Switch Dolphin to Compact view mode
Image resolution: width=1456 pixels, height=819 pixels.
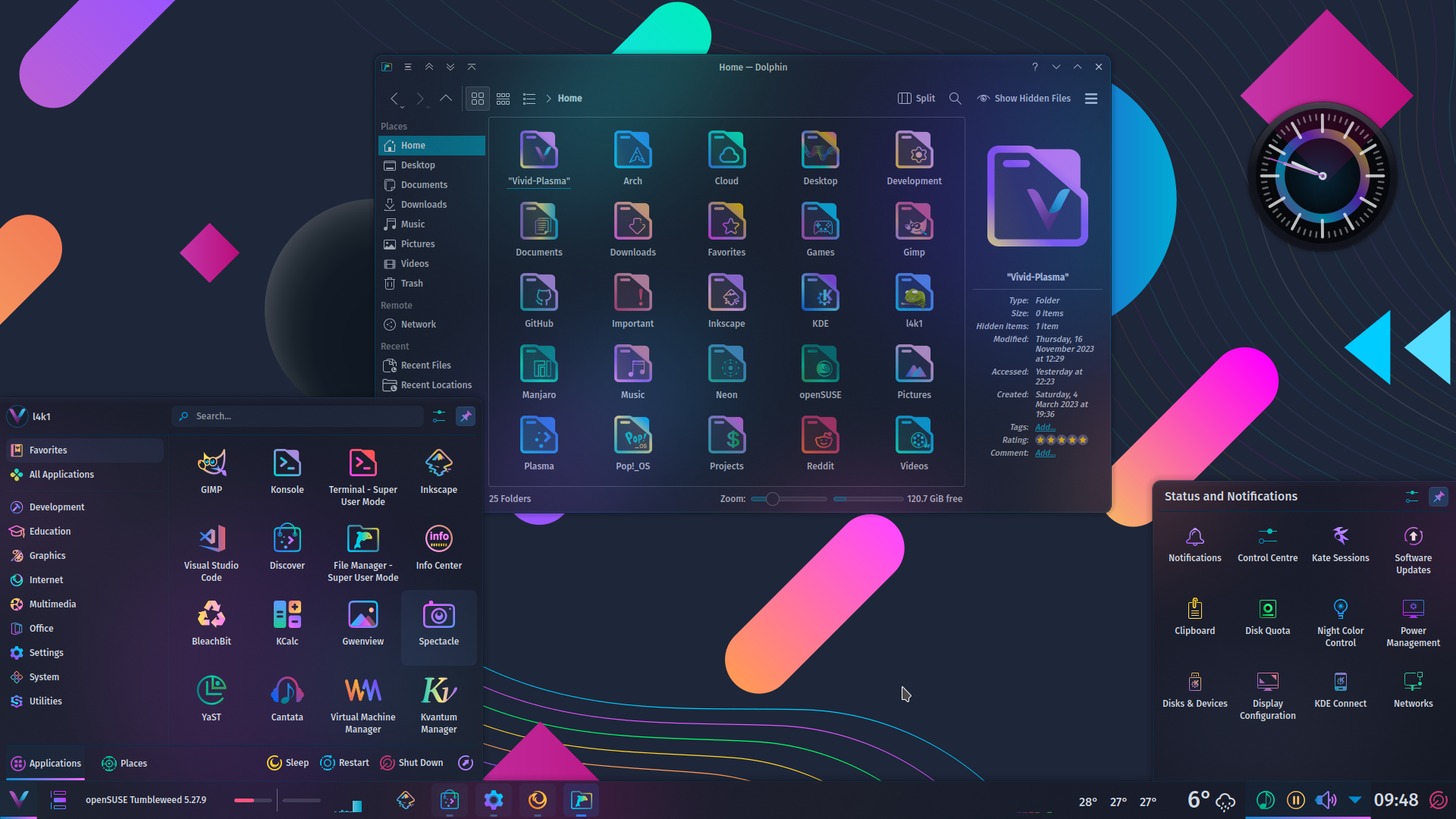pyautogui.click(x=504, y=99)
